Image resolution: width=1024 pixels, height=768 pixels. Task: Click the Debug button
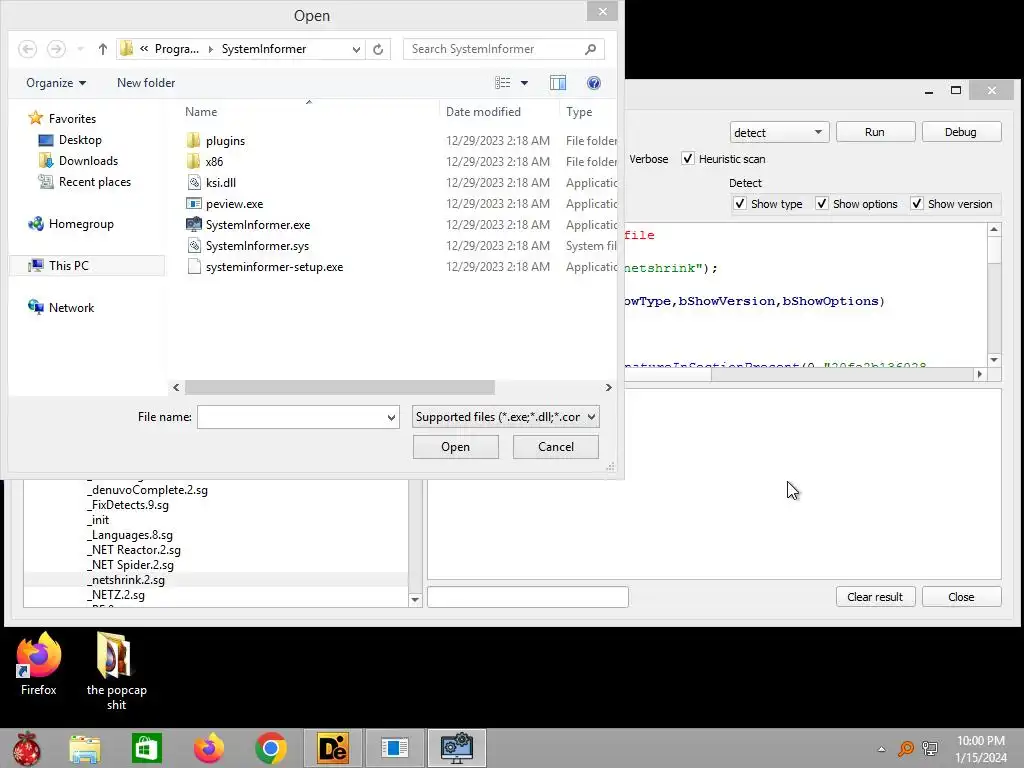pos(961,132)
